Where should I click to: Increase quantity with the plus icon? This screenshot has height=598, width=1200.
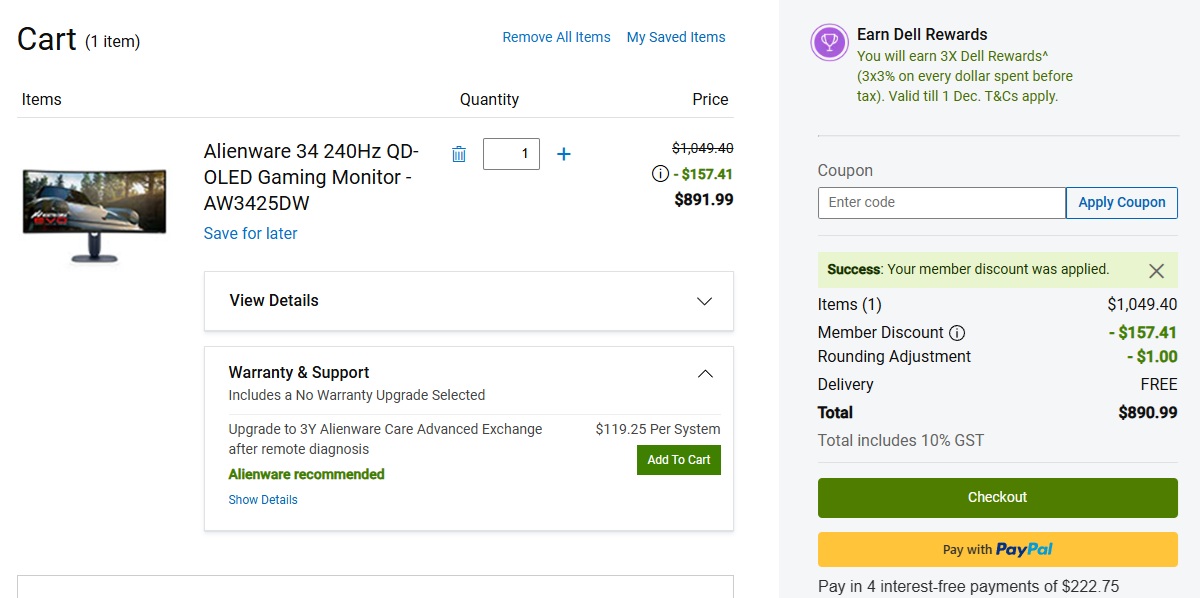(564, 154)
